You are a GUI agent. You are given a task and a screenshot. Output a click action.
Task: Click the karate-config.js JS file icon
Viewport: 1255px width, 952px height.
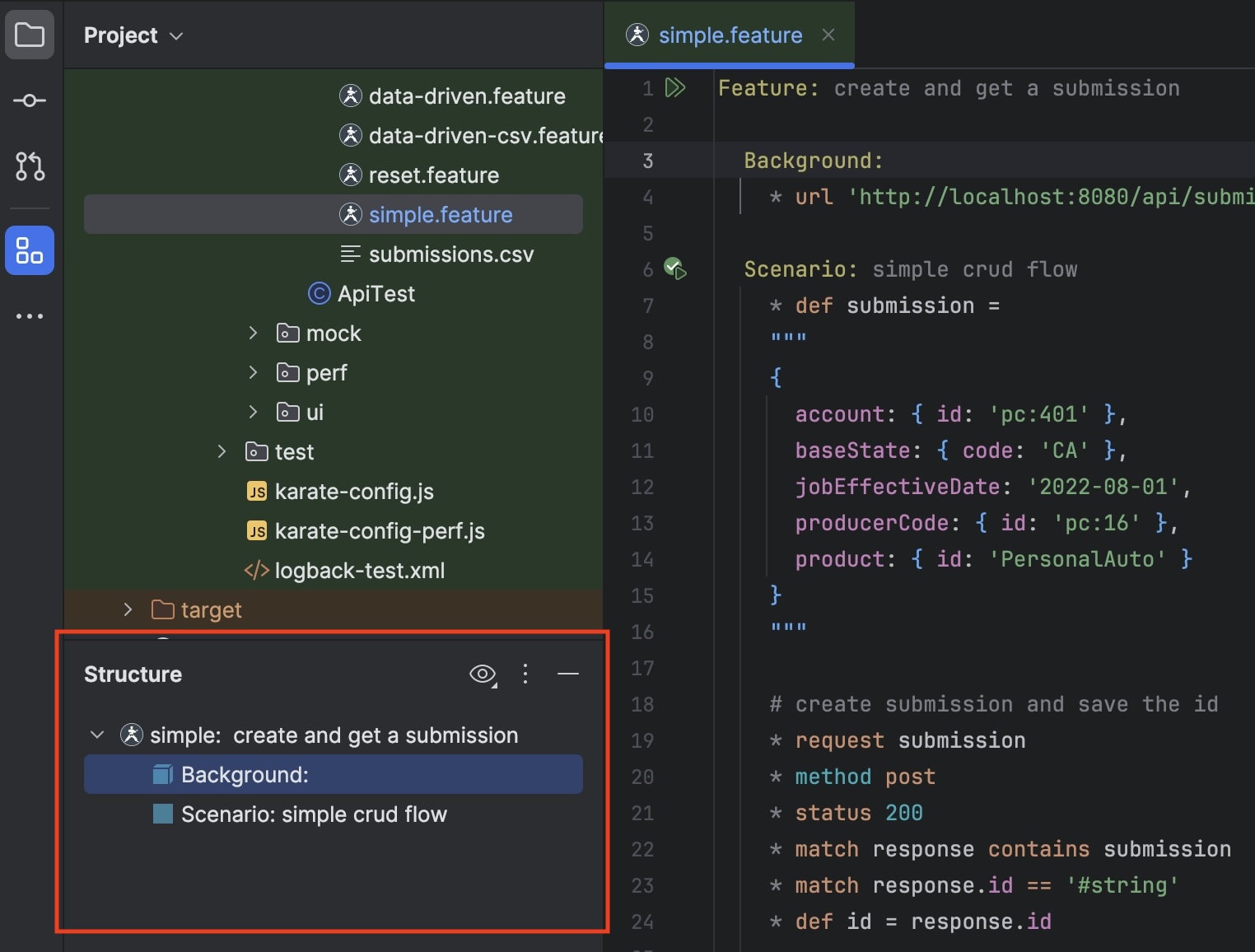pyautogui.click(x=257, y=492)
